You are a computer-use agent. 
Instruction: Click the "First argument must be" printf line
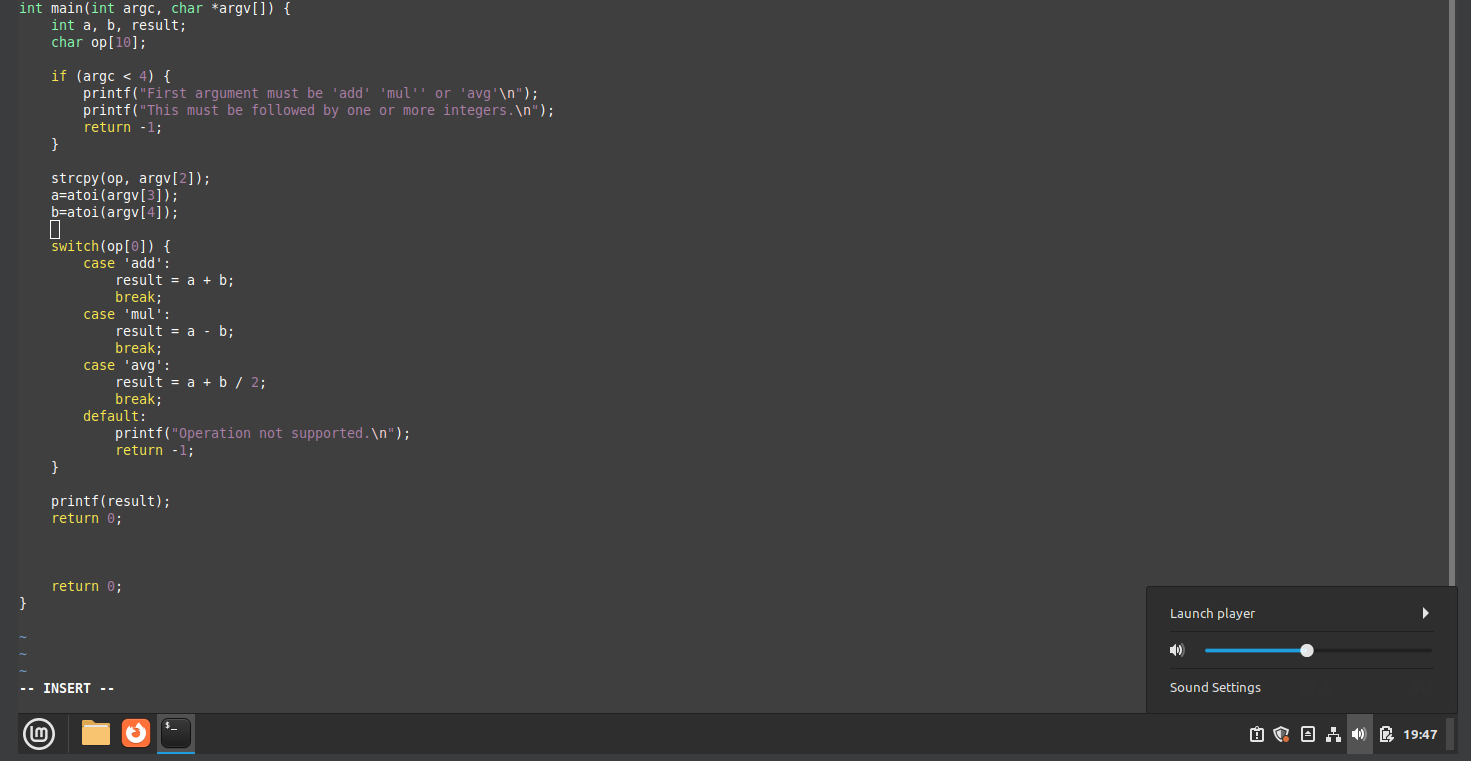[311, 93]
